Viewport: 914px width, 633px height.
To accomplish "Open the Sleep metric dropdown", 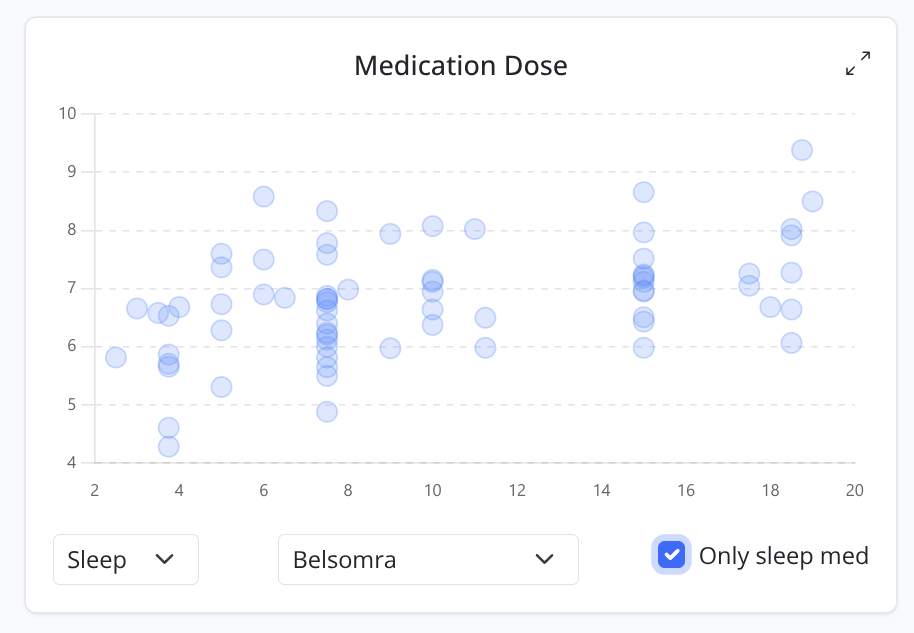I will point(126,559).
